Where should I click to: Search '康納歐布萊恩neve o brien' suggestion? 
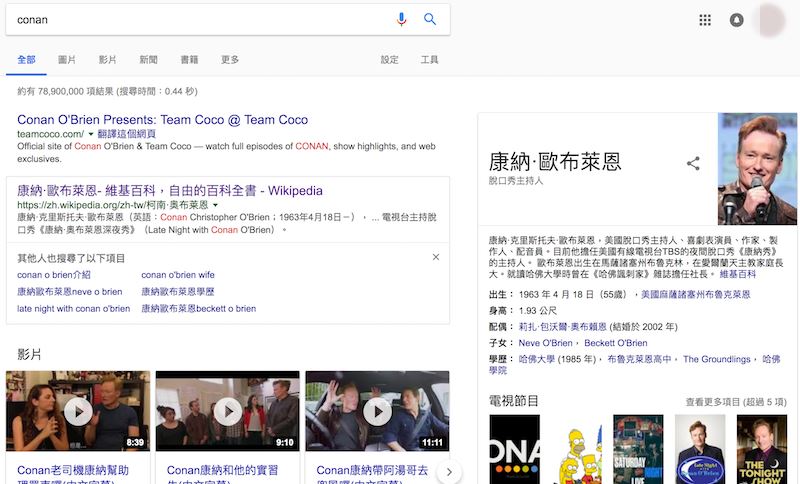tap(69, 292)
